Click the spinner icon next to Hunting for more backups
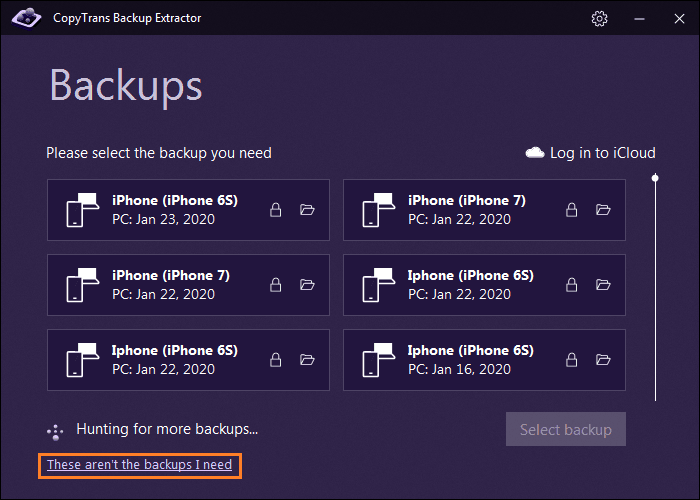 tap(55, 432)
